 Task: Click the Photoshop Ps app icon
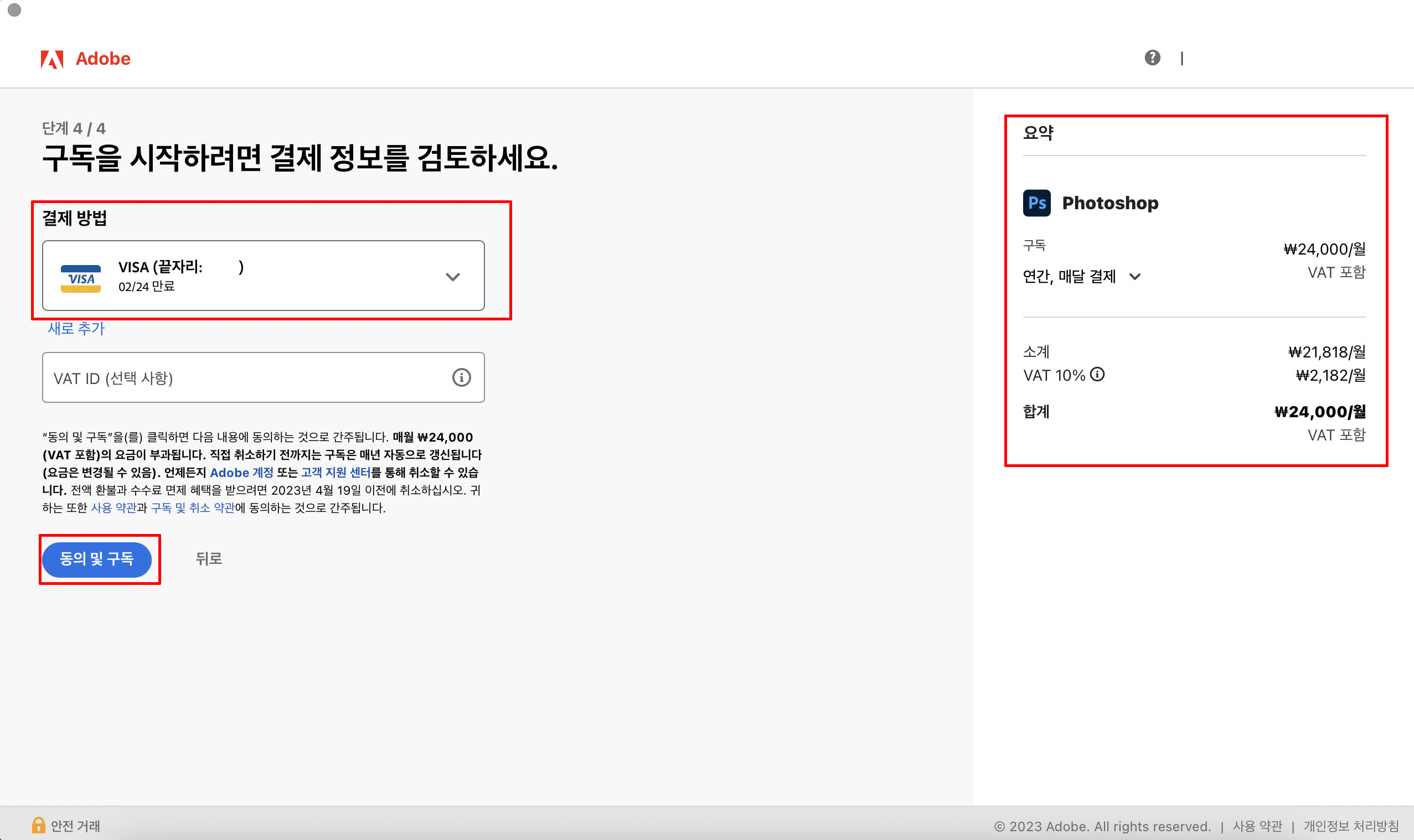click(1036, 203)
